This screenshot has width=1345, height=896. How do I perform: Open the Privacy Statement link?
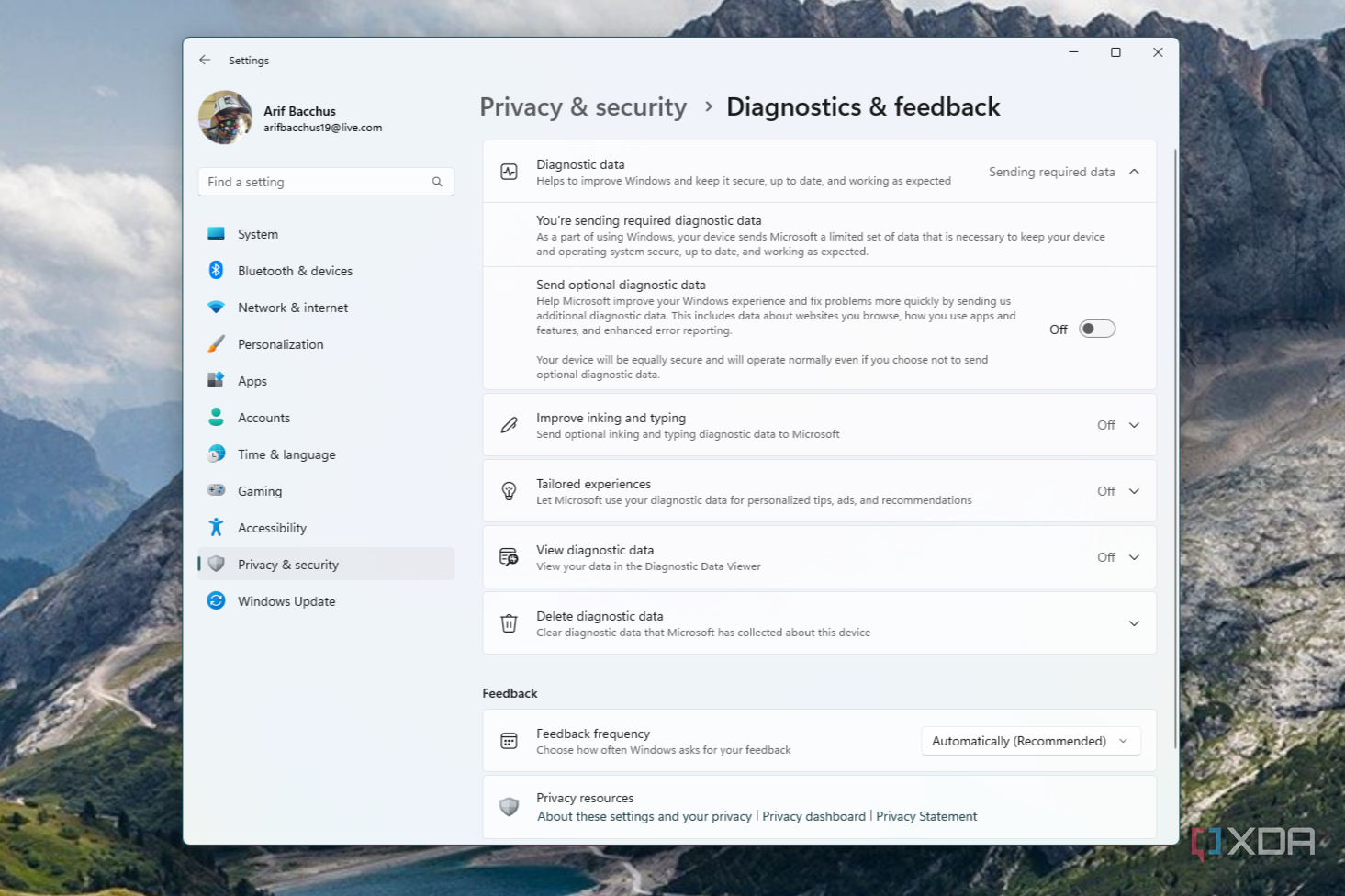tap(926, 816)
